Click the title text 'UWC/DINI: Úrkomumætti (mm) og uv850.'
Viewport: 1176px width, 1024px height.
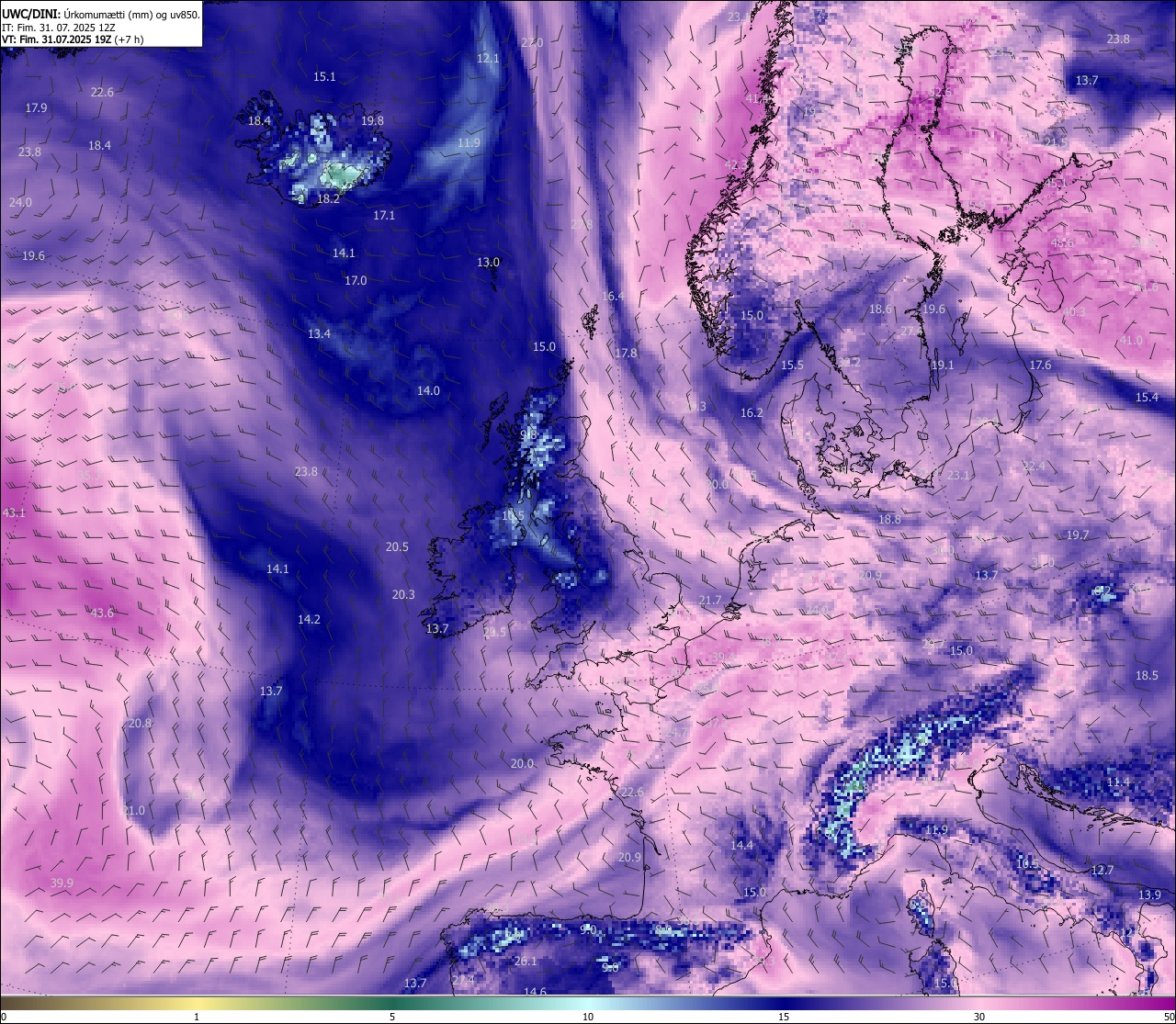(x=101, y=15)
